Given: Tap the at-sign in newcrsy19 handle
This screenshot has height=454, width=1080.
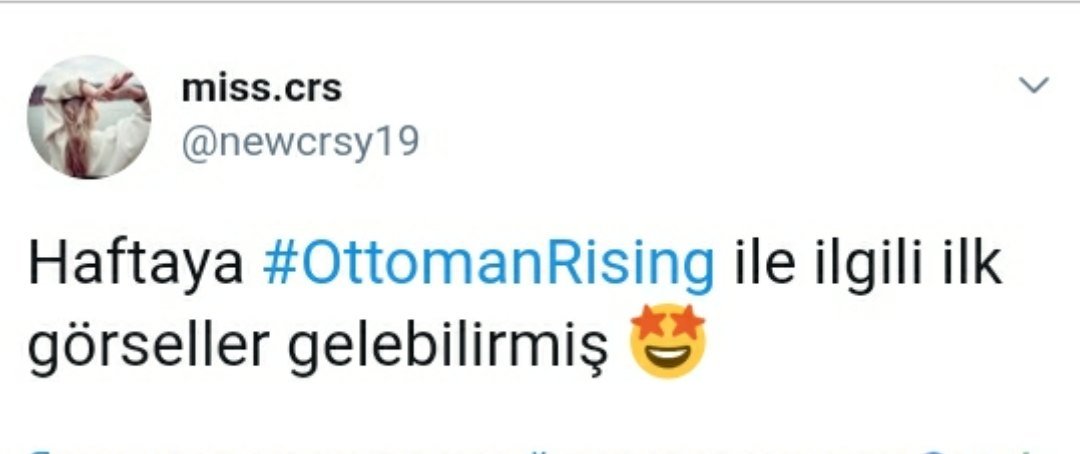Looking at the screenshot, I should [x=196, y=143].
